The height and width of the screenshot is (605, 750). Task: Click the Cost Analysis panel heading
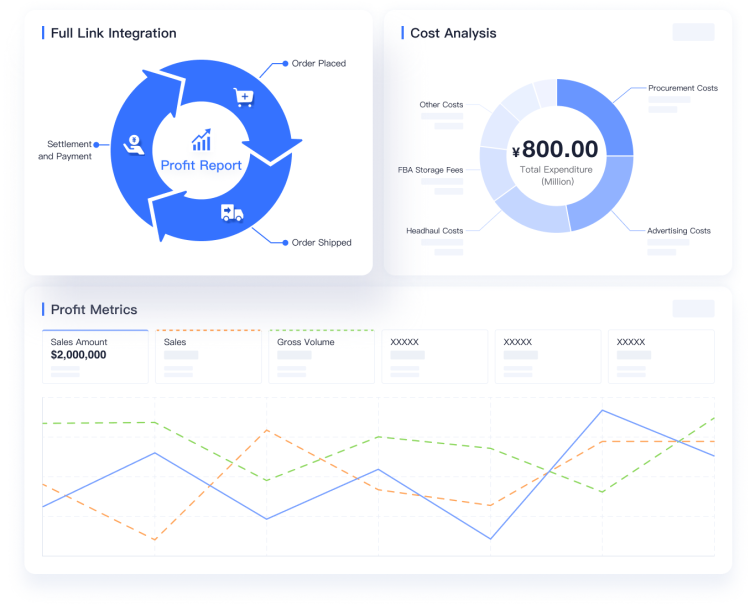pyautogui.click(x=453, y=33)
